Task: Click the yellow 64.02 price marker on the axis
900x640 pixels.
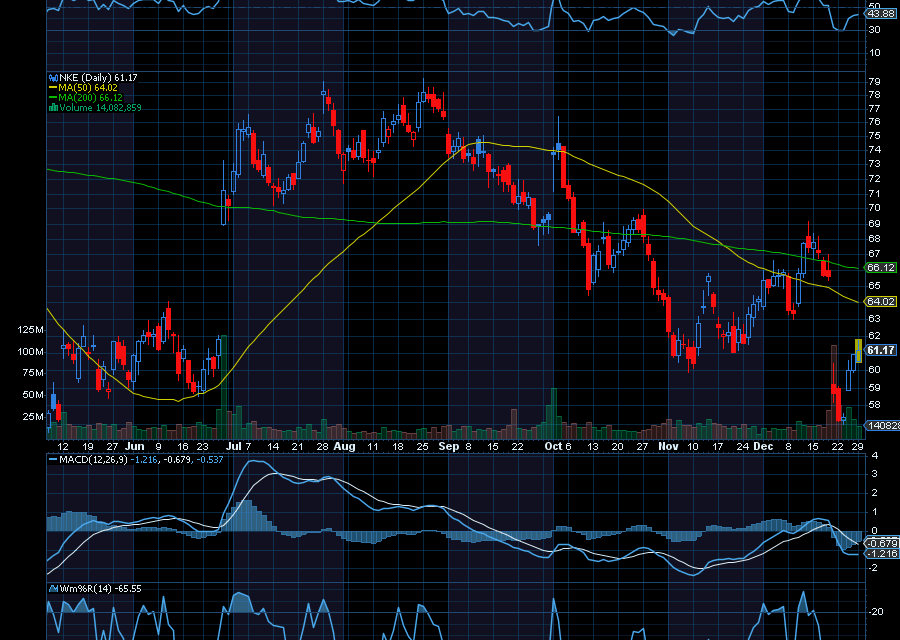Action: 879,300
